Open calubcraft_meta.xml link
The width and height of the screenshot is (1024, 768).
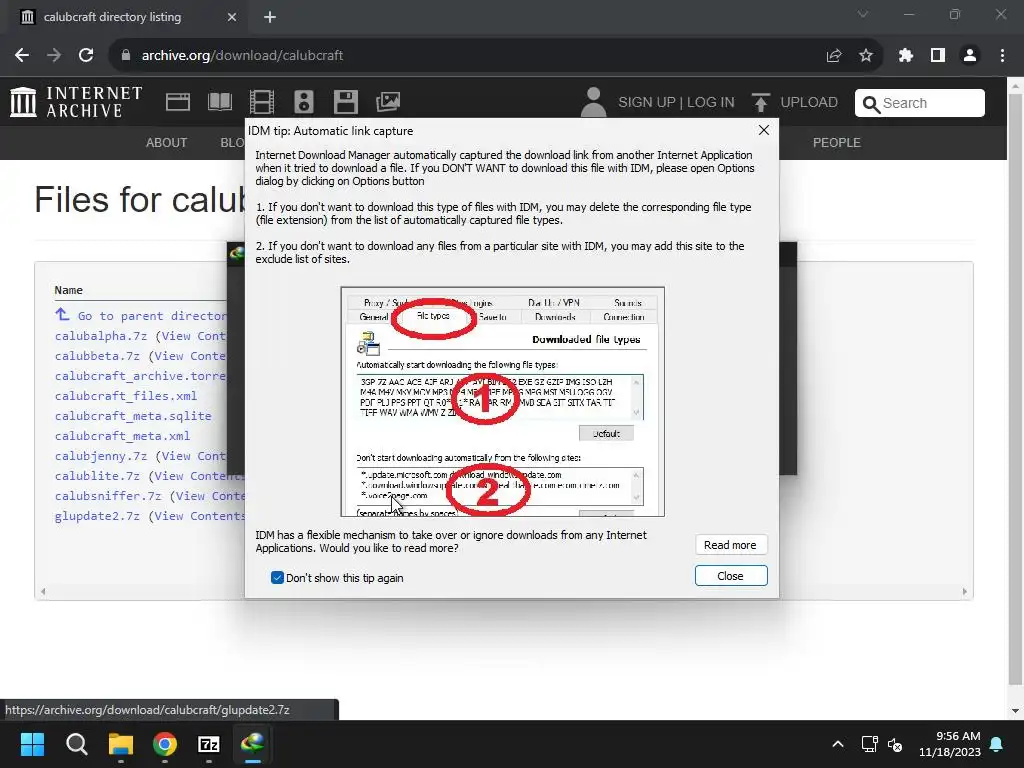click(x=123, y=436)
